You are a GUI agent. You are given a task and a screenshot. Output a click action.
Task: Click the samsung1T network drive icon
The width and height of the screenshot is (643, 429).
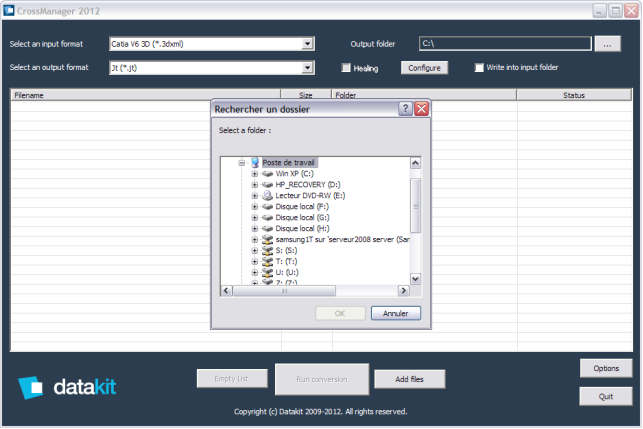(x=267, y=240)
